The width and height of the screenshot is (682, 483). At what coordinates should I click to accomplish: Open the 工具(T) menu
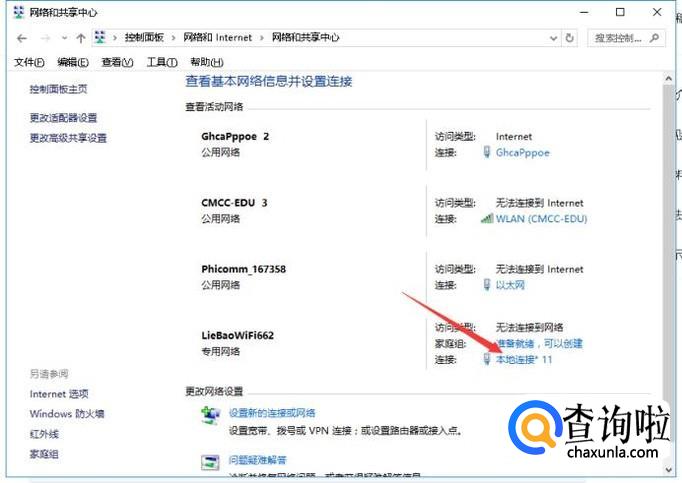162,62
